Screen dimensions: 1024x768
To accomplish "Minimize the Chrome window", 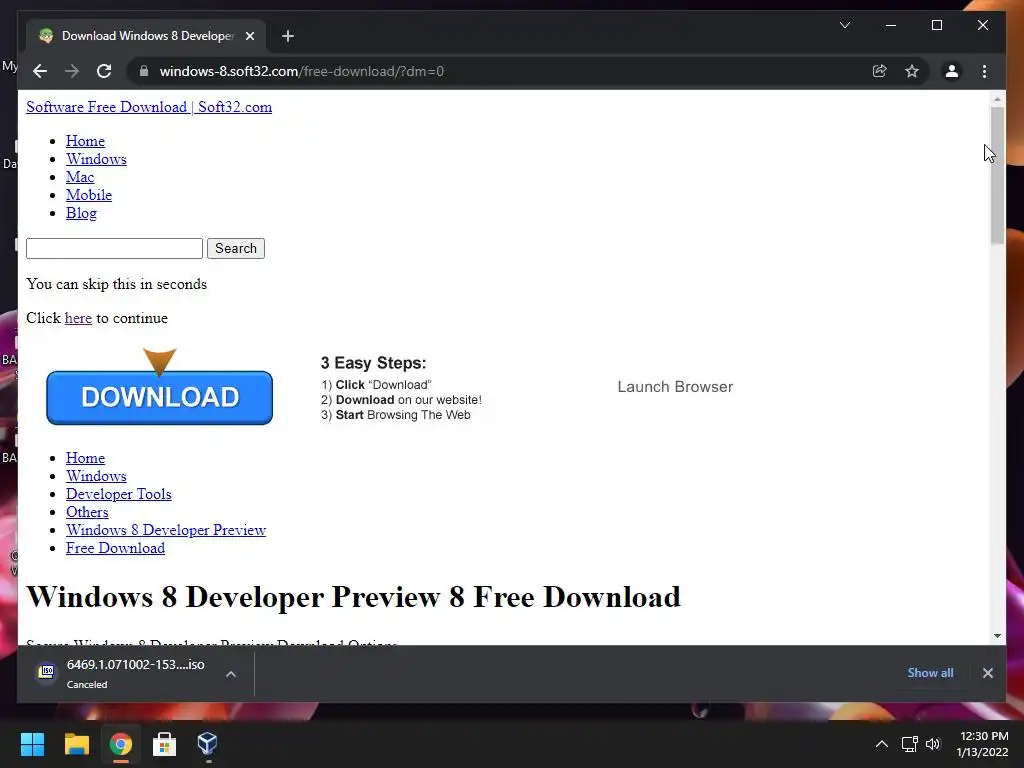I will [x=891, y=25].
